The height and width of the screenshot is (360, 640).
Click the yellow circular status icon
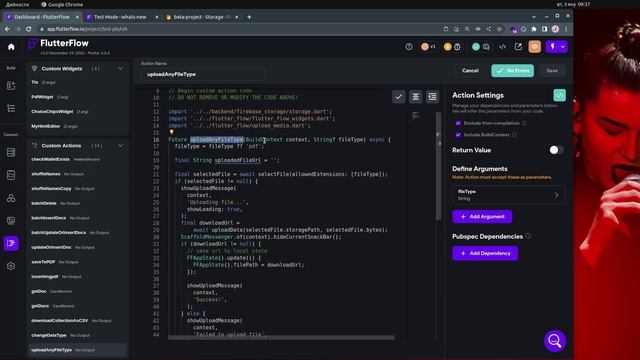coord(447,47)
